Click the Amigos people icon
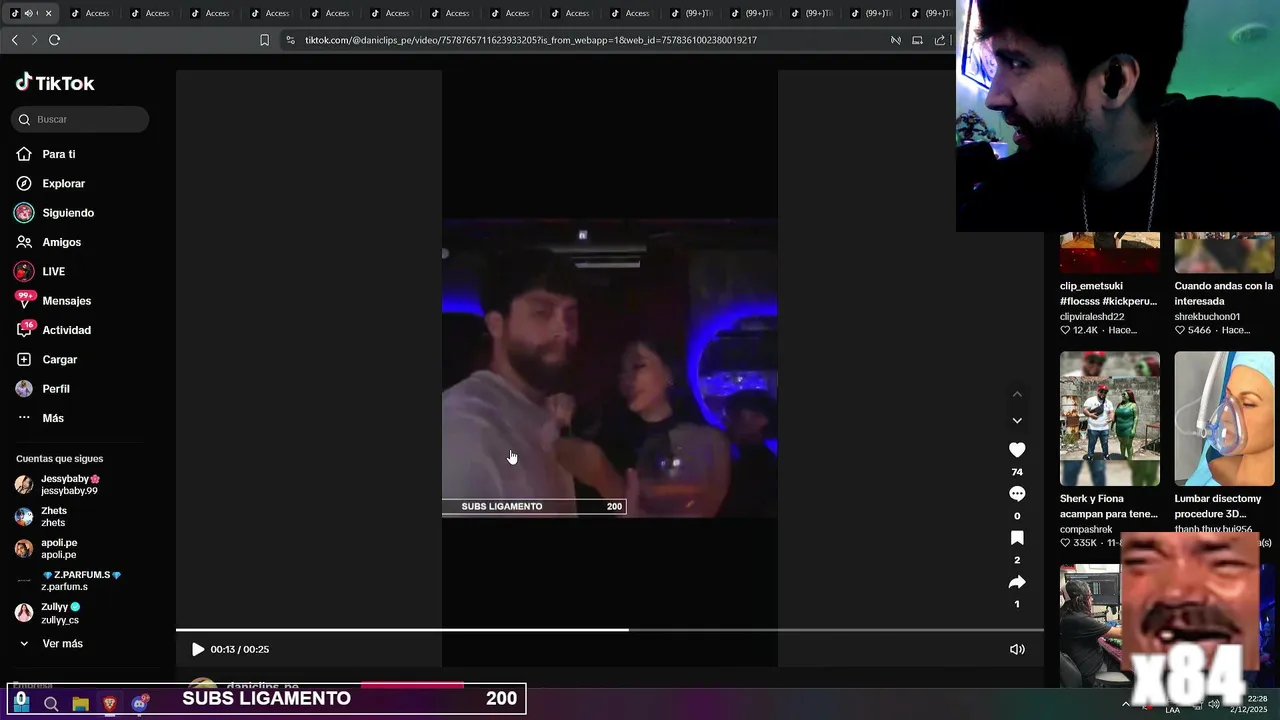Viewport: 1280px width, 720px height. point(24,242)
